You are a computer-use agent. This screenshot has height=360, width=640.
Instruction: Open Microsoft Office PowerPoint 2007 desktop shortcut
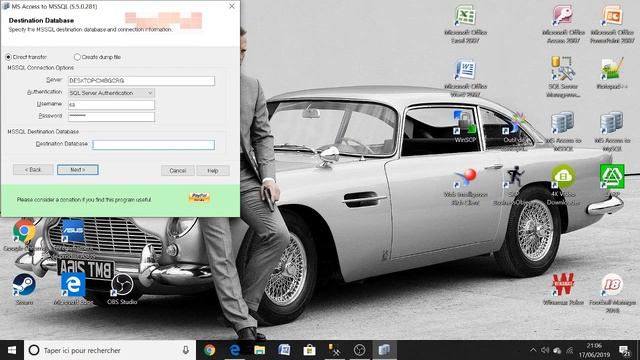click(612, 24)
